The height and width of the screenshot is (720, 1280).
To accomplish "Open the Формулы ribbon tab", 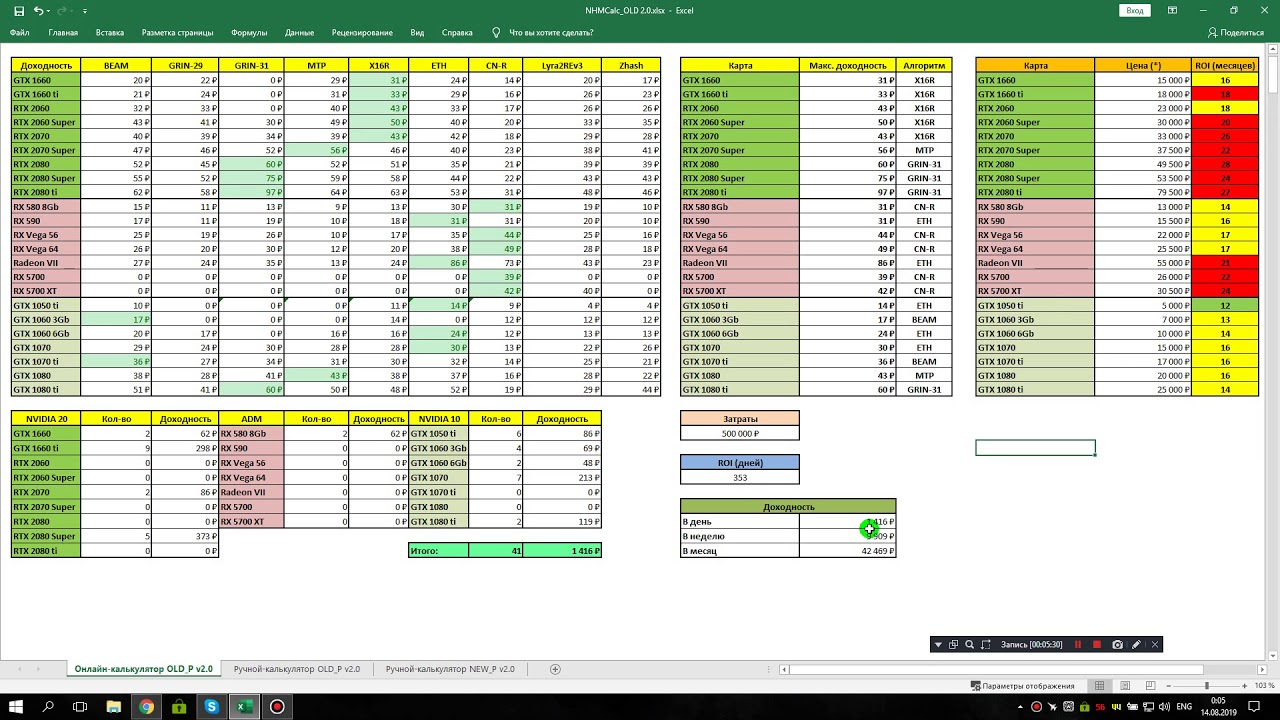I will click(249, 32).
